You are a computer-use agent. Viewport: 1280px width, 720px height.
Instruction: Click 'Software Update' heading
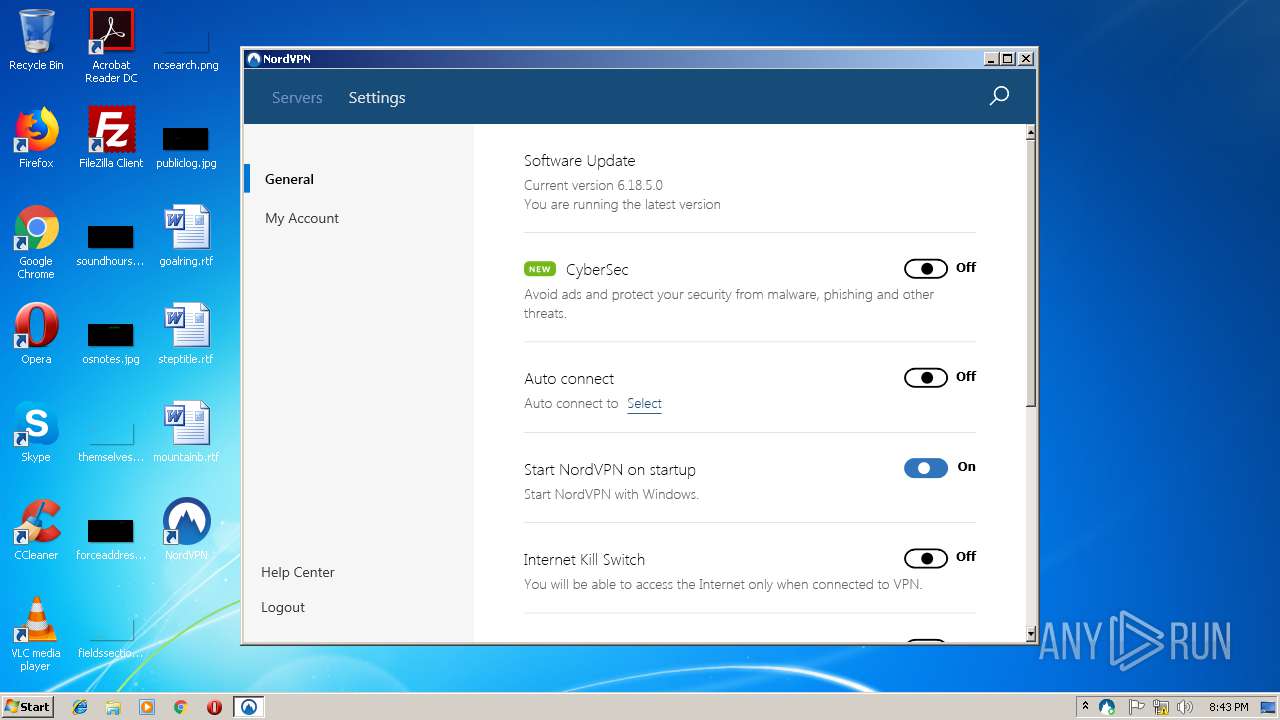click(580, 160)
